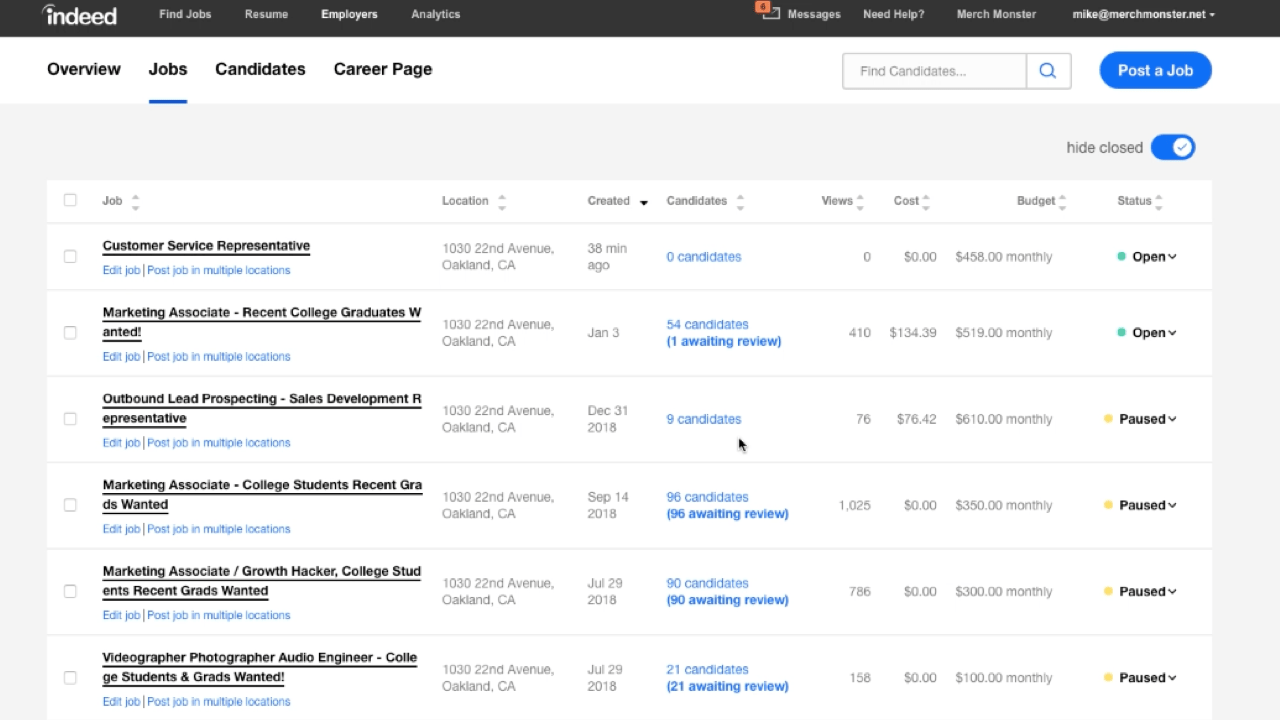
Task: Sort by Job column arrows
Action: click(135, 201)
